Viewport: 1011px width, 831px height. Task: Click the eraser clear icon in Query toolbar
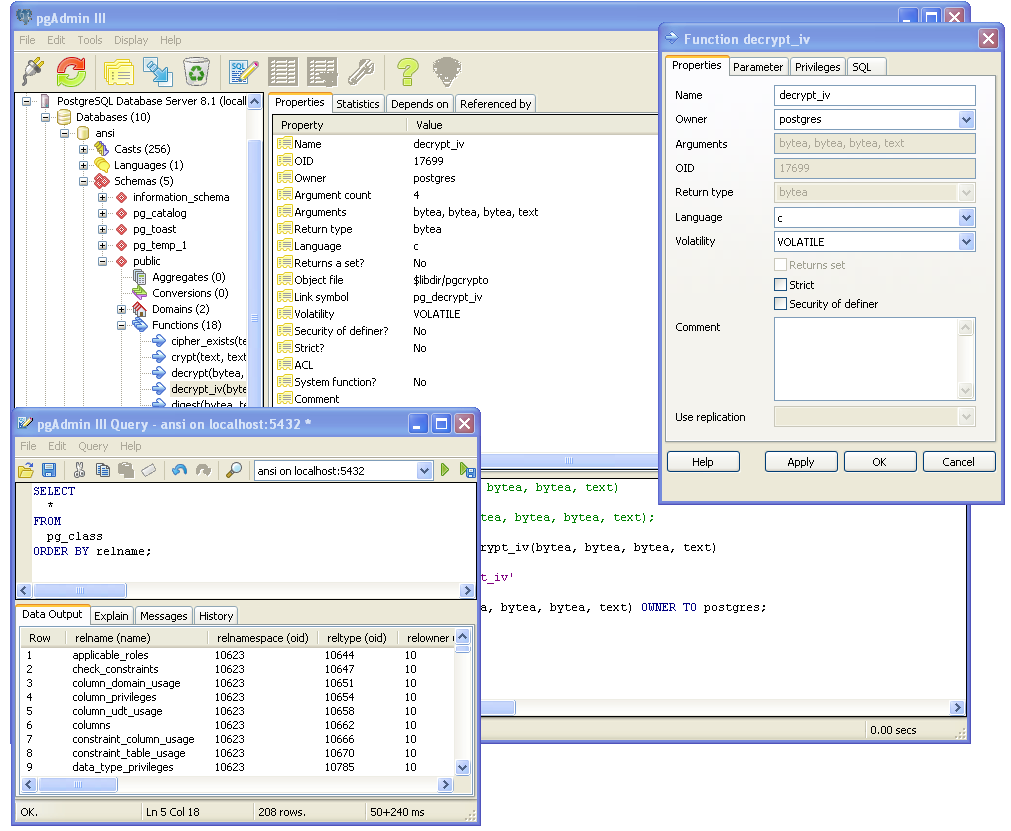(x=149, y=470)
